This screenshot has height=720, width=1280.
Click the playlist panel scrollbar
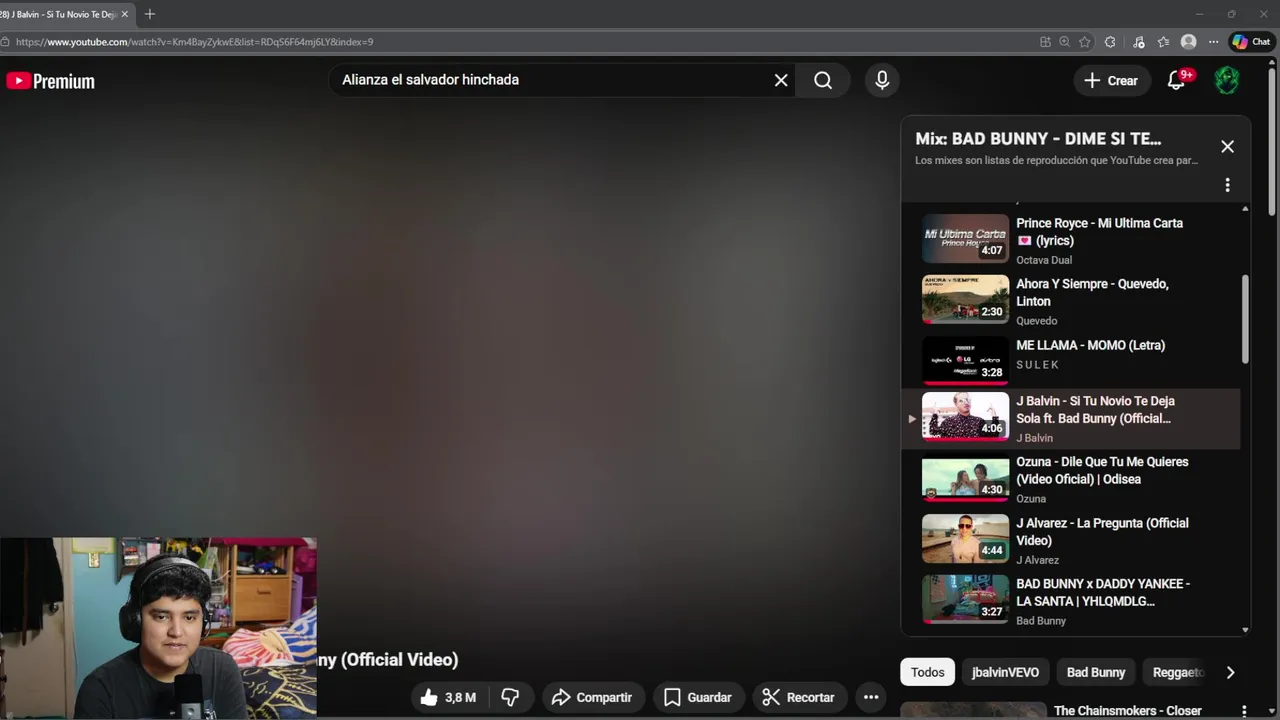click(x=1245, y=320)
